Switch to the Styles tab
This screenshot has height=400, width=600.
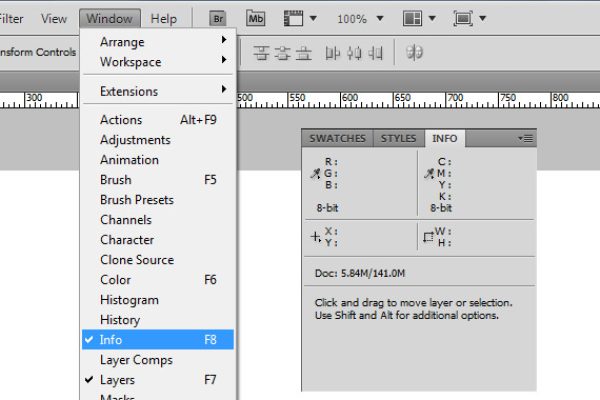pos(398,139)
